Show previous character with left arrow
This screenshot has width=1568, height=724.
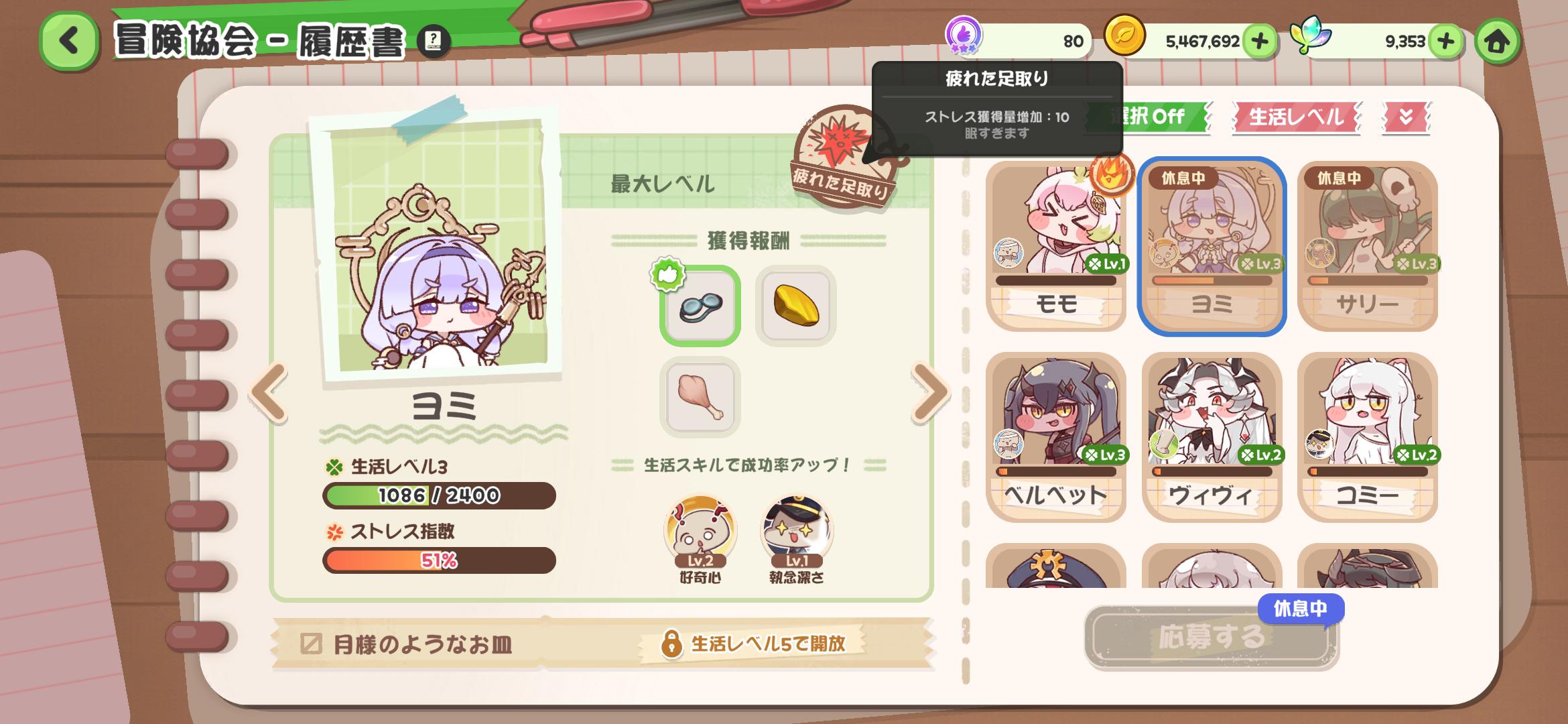[x=269, y=393]
